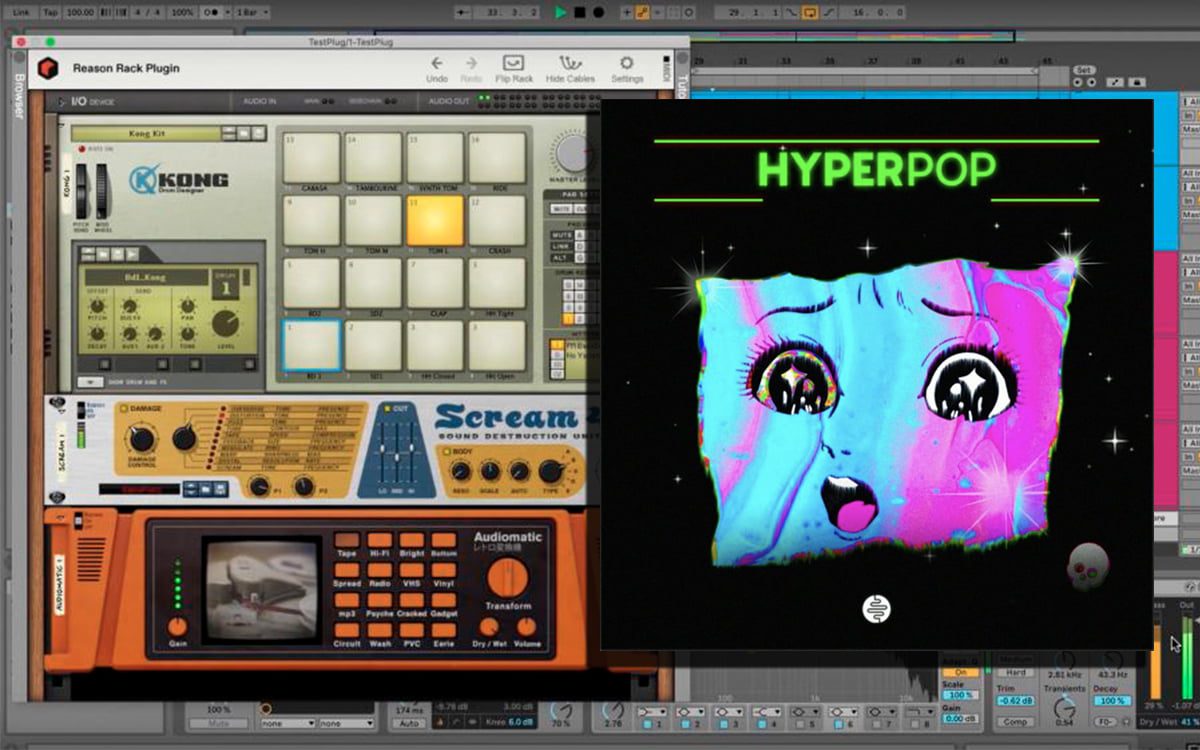This screenshot has width=1200, height=750.
Task: Open Reason Rack Plugin Settings gear
Action: click(x=627, y=69)
